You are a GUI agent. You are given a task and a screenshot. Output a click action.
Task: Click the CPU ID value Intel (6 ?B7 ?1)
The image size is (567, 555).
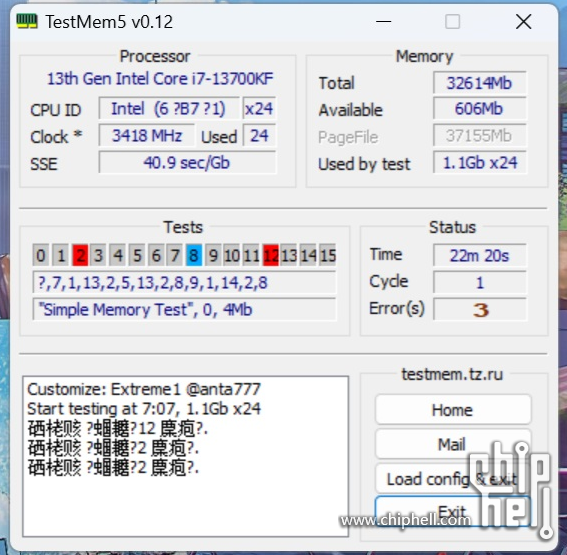click(x=169, y=108)
